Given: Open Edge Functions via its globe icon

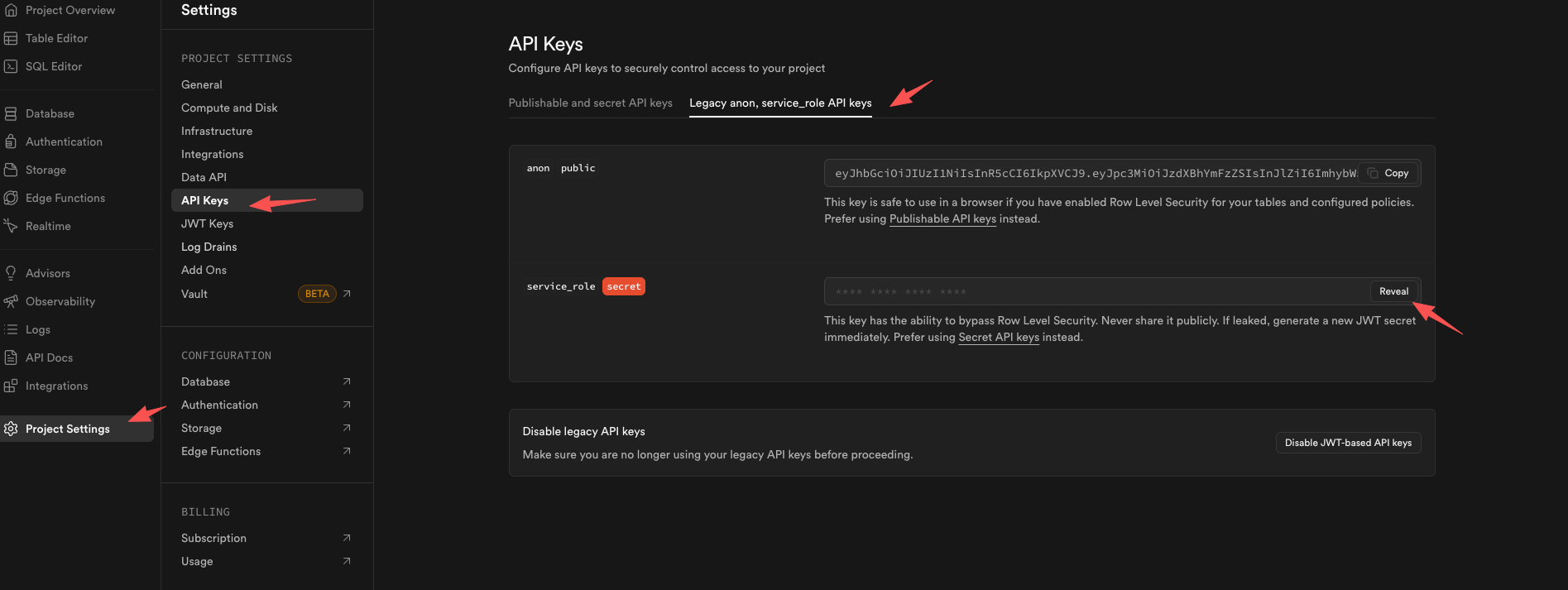Looking at the screenshot, I should (11, 199).
